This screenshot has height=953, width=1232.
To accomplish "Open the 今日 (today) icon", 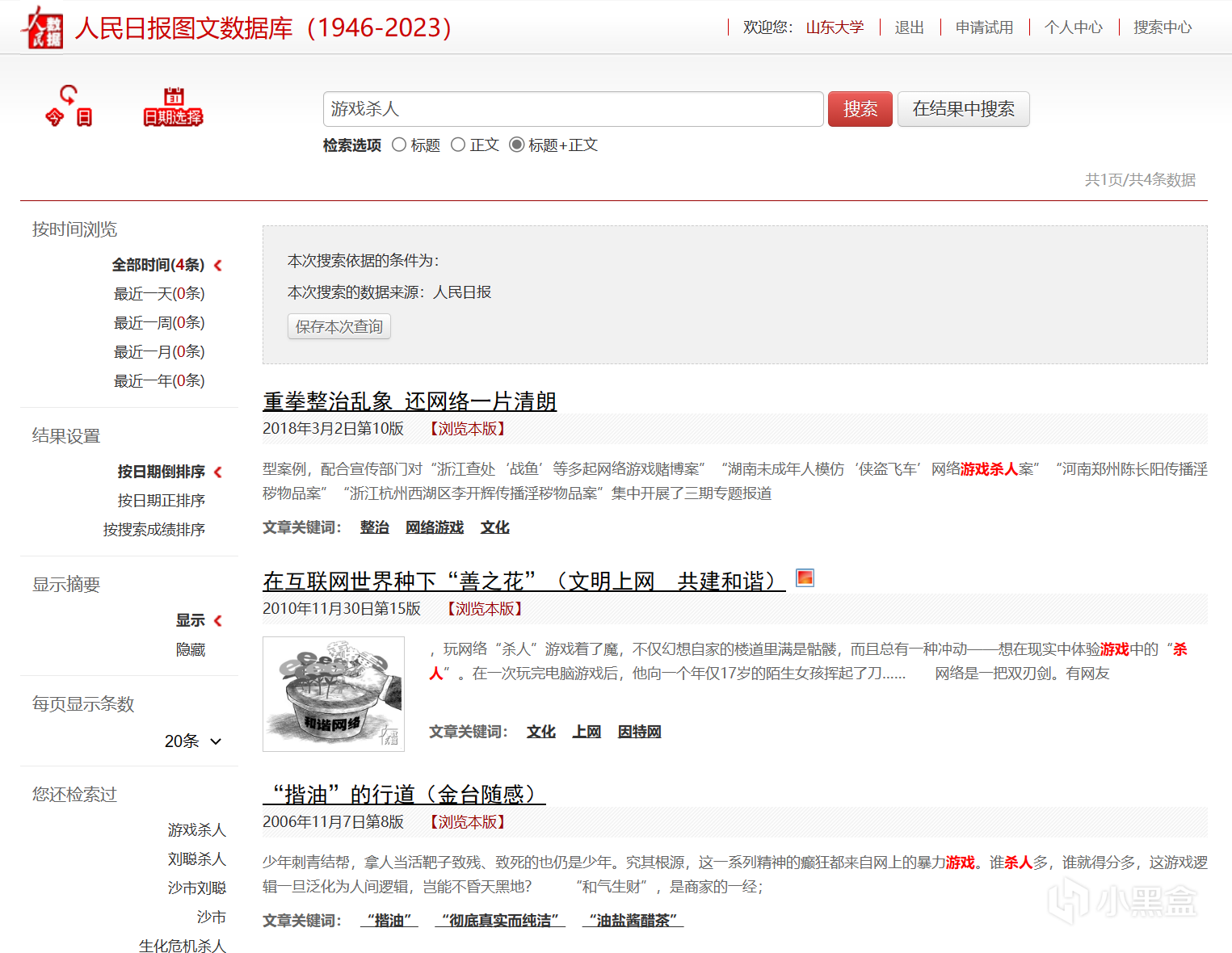I will coord(69,106).
